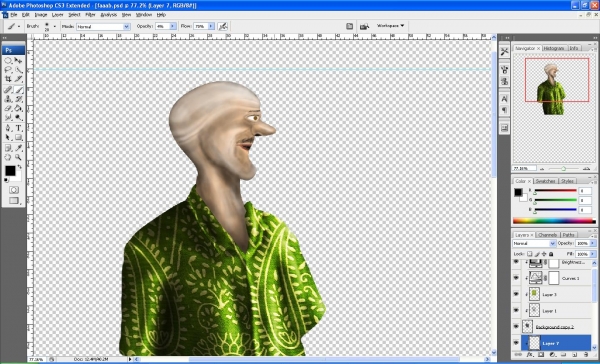Screen dimensions: 600x364
Task: Select the Type tool
Action: (18, 128)
